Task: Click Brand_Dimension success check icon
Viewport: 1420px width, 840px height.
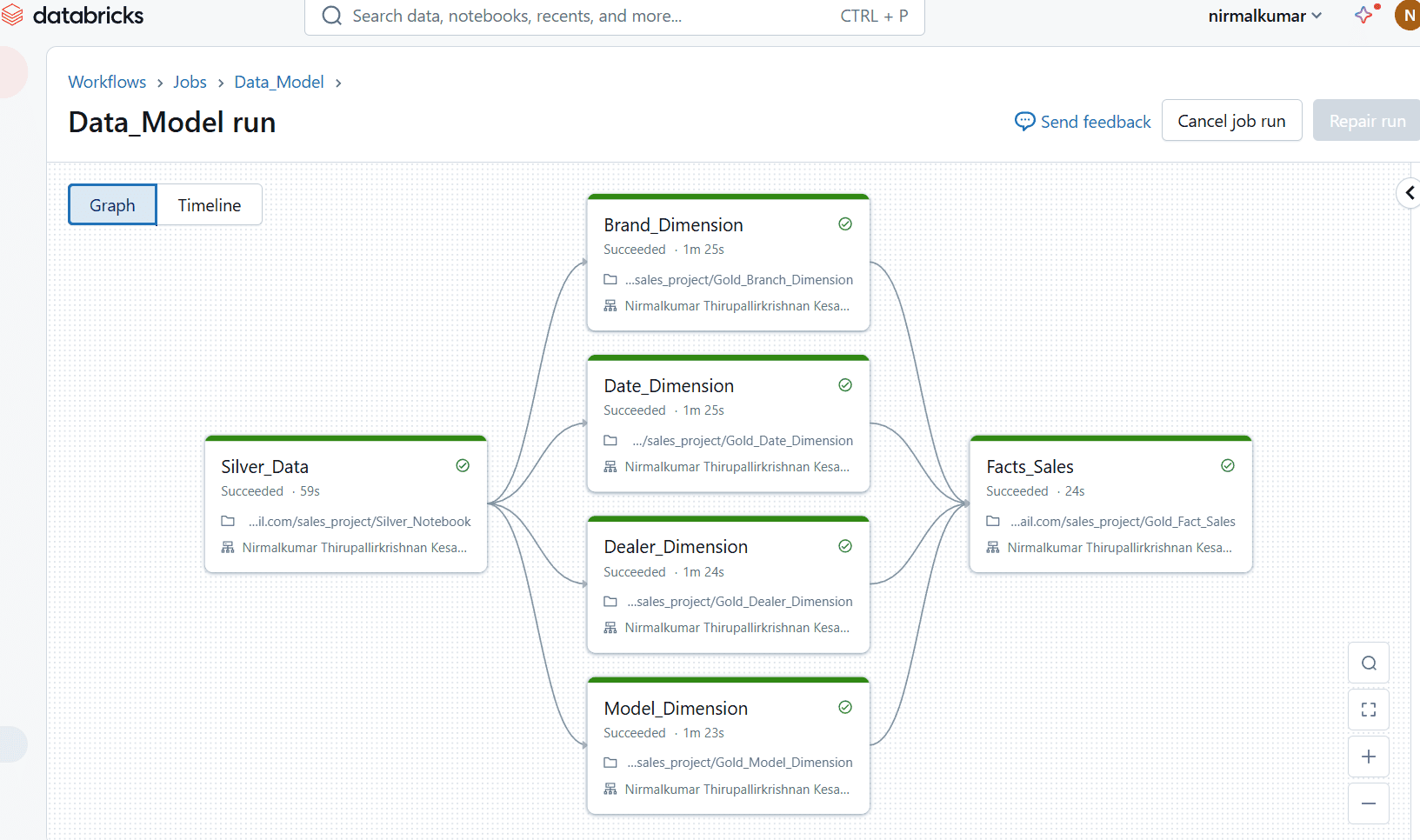Action: click(845, 224)
